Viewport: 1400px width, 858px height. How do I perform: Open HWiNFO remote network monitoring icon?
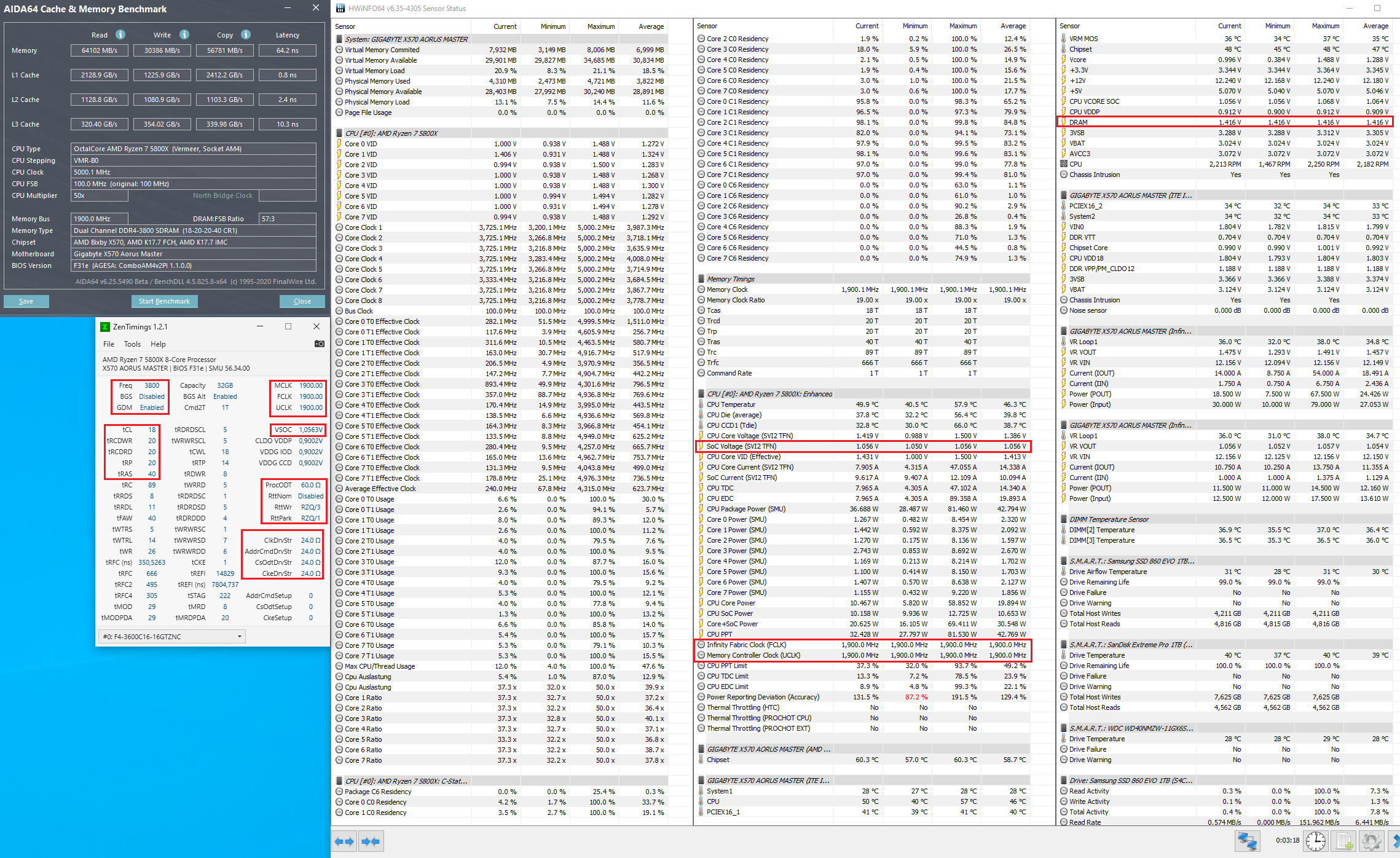click(x=1247, y=841)
